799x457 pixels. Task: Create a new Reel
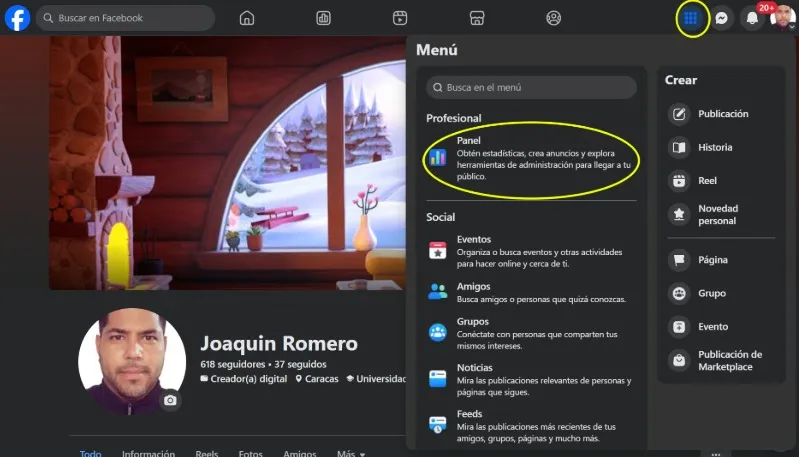(708, 181)
